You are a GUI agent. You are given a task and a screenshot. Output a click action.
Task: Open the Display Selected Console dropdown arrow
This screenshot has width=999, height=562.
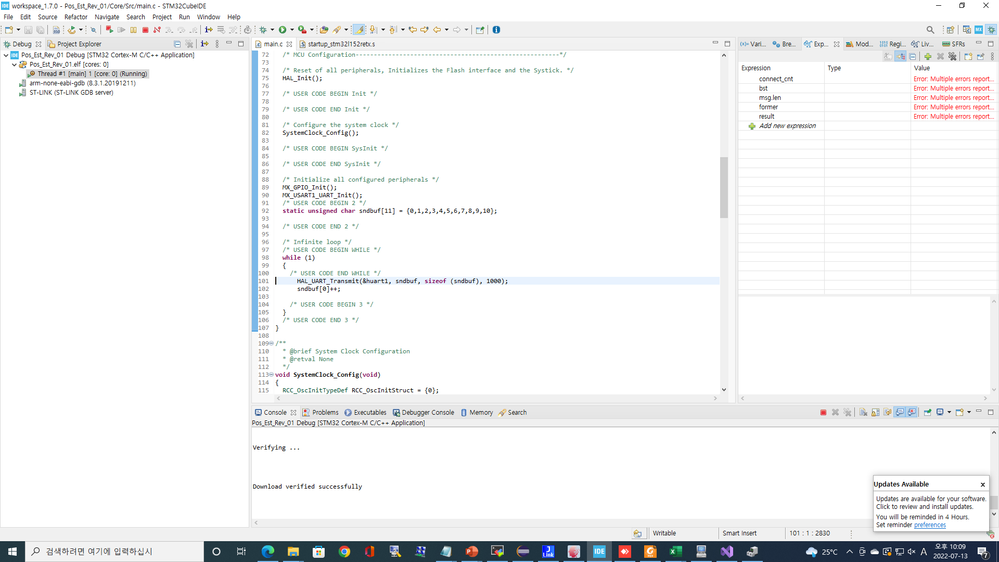click(x=949, y=412)
